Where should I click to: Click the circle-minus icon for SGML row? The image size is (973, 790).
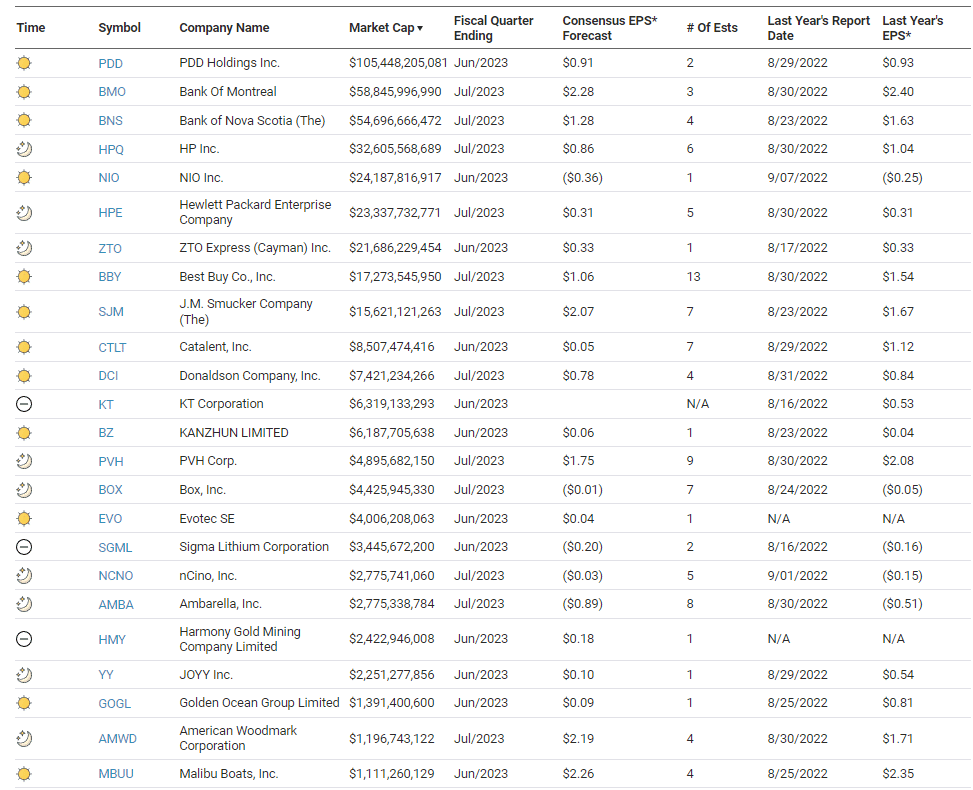tap(25, 547)
